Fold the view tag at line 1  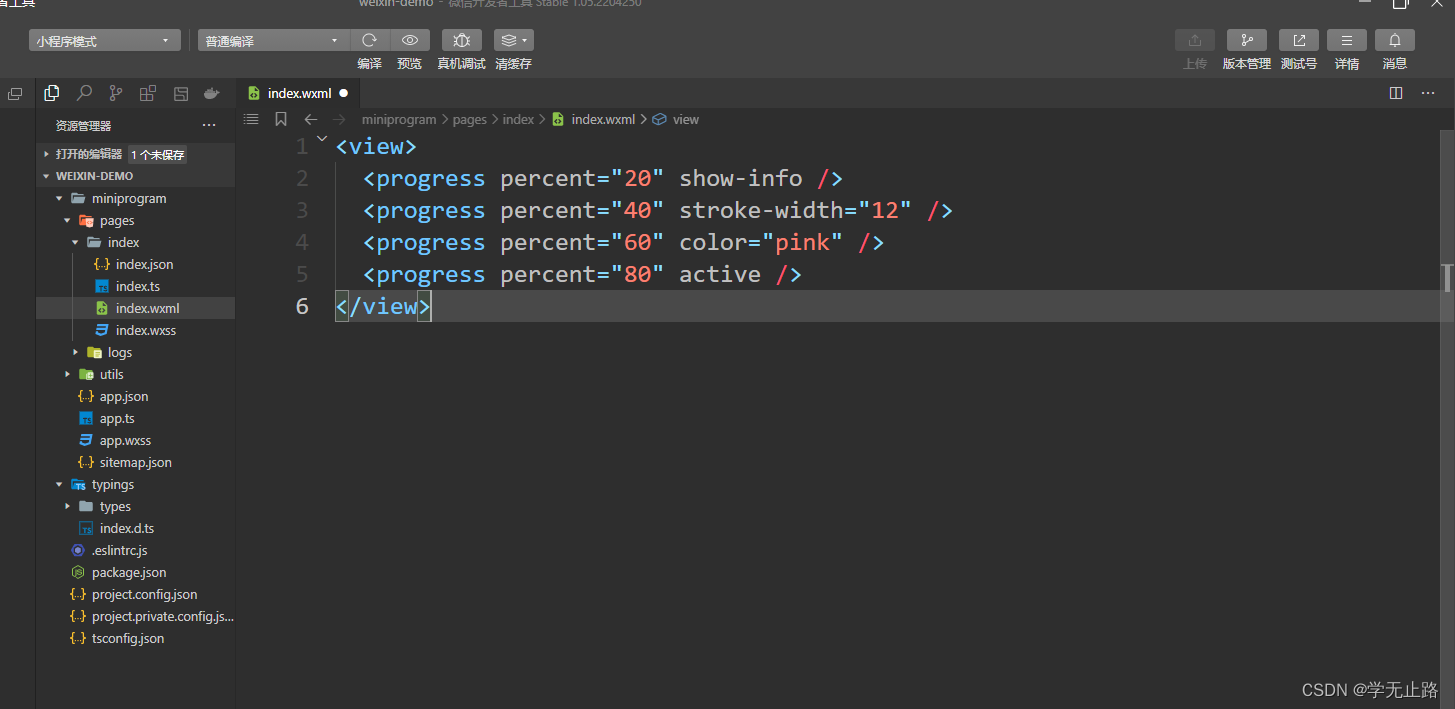point(321,139)
